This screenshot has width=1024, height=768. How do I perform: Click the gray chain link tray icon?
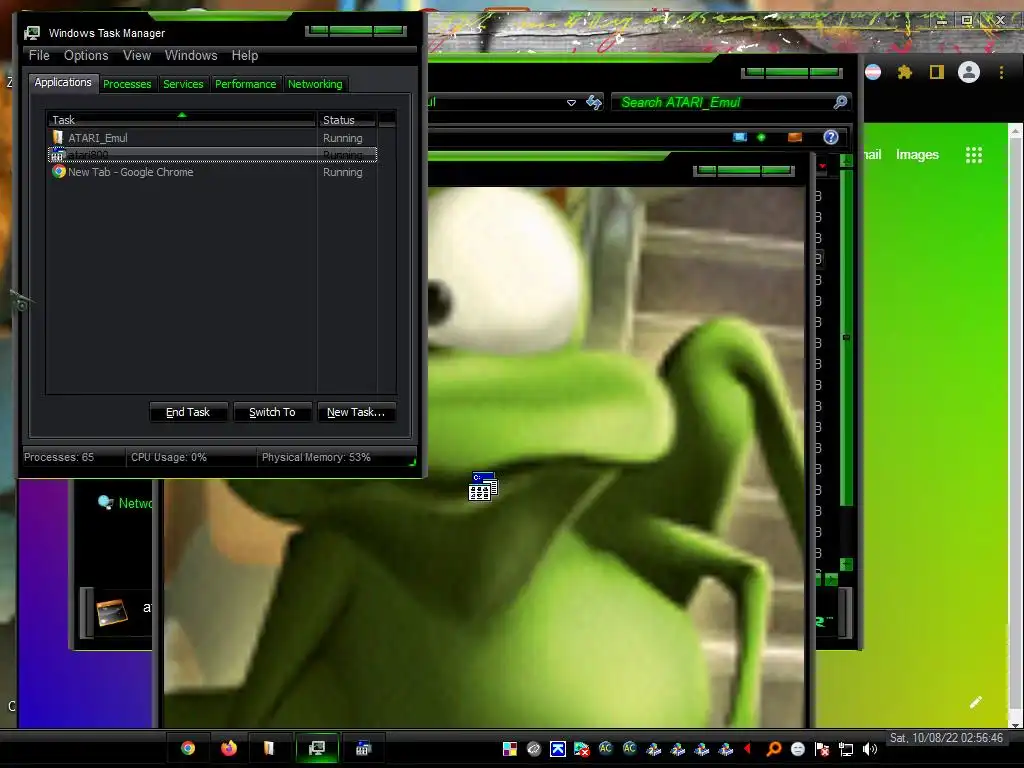point(534,749)
